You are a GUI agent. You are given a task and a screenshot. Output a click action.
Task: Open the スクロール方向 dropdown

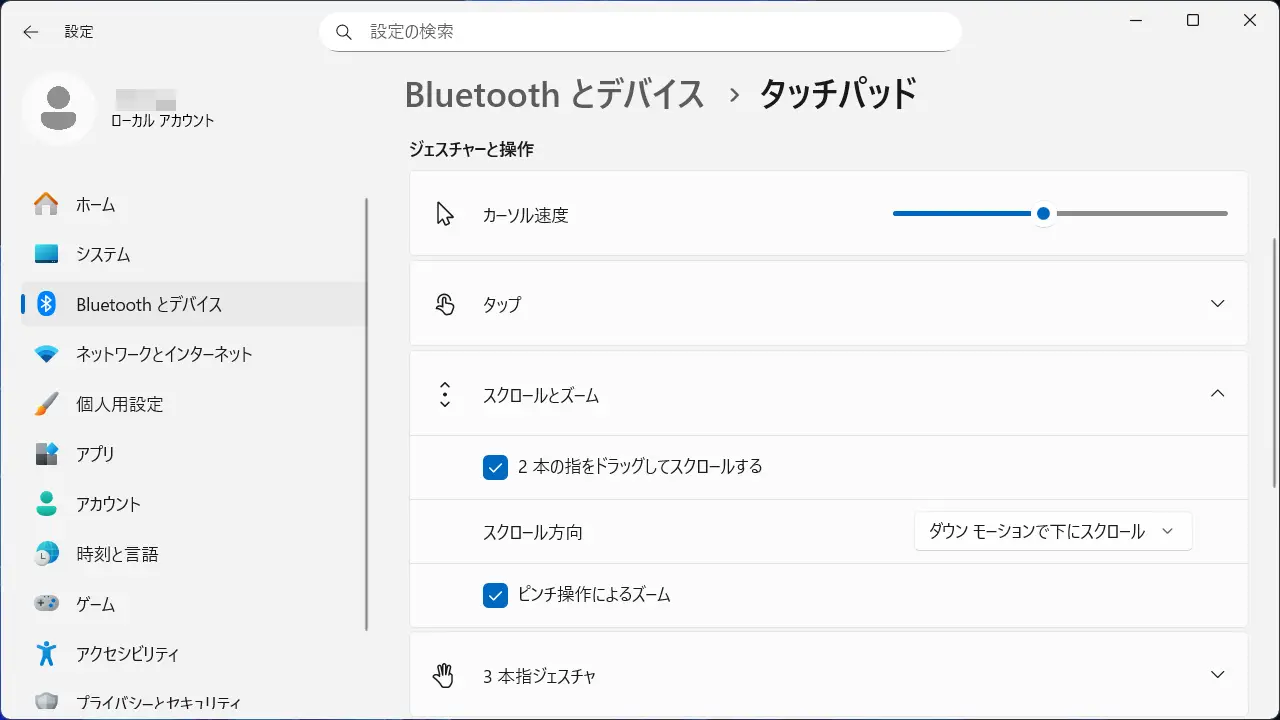(1052, 532)
